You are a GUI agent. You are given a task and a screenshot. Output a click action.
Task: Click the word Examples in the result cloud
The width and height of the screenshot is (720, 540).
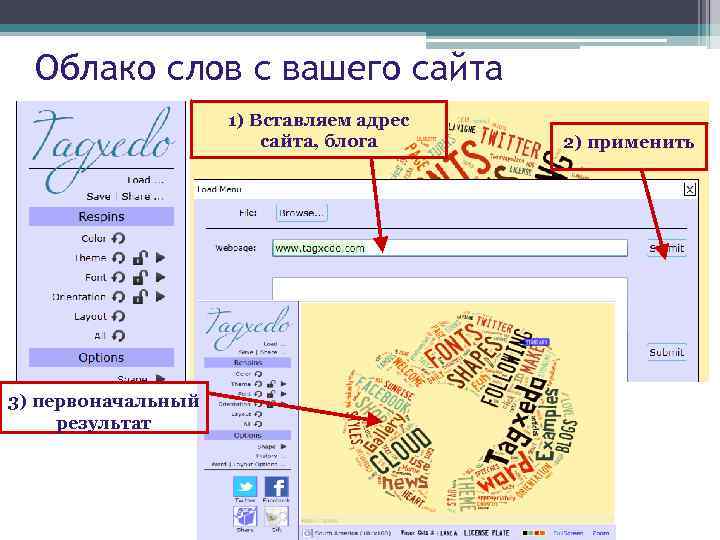[547, 425]
